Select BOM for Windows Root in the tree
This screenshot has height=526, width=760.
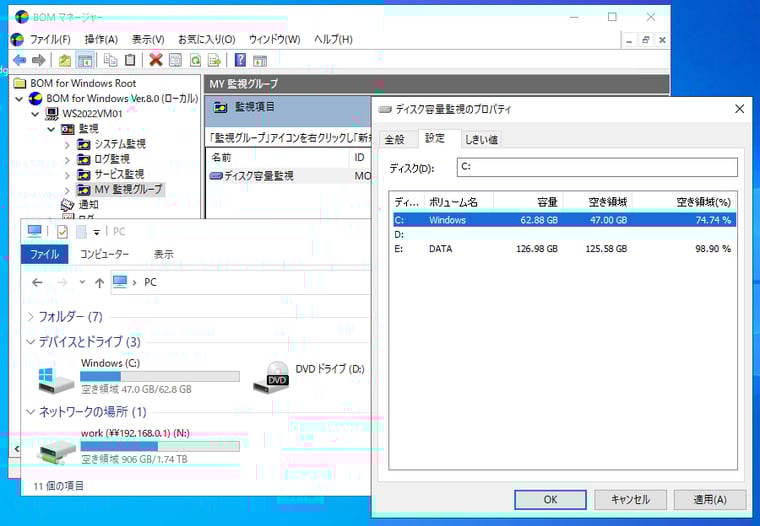83,83
